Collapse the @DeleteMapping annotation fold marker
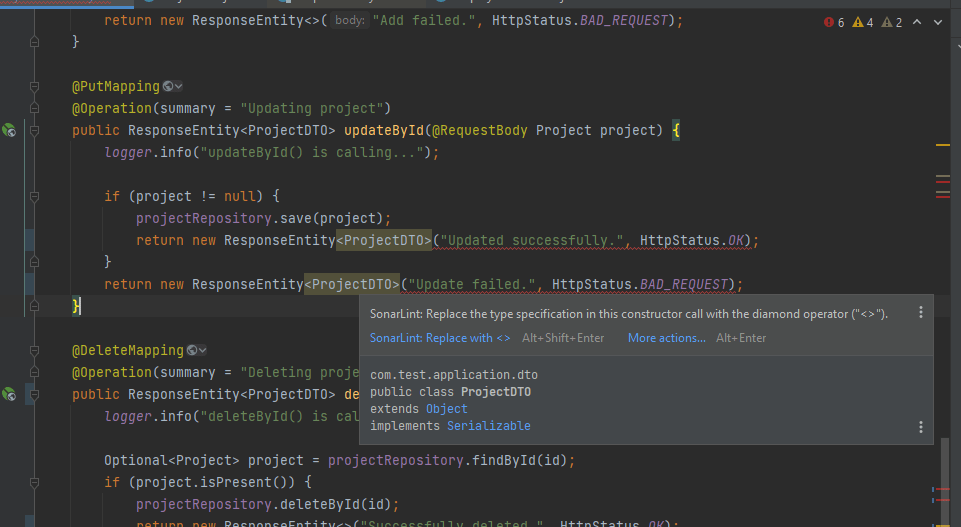961x527 pixels. [34, 351]
